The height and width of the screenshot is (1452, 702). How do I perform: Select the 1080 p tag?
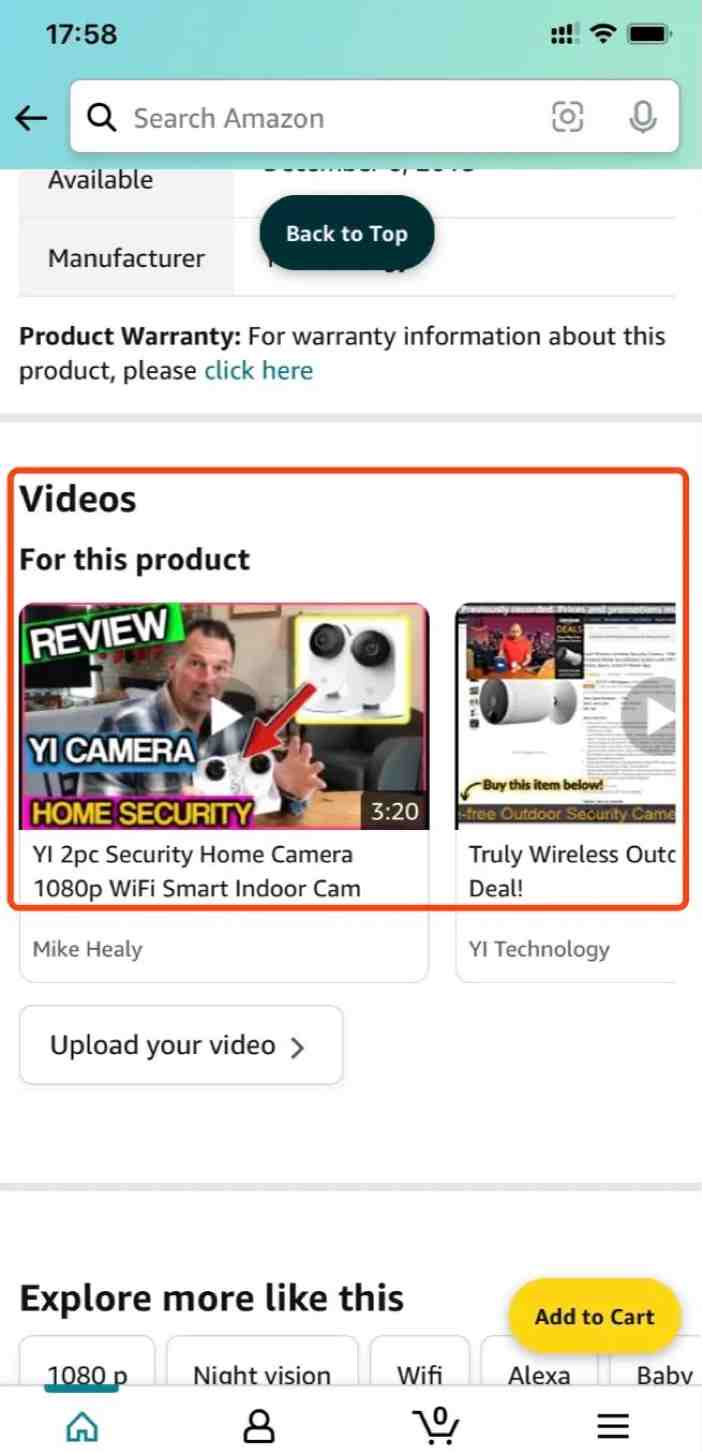pyautogui.click(x=87, y=1372)
